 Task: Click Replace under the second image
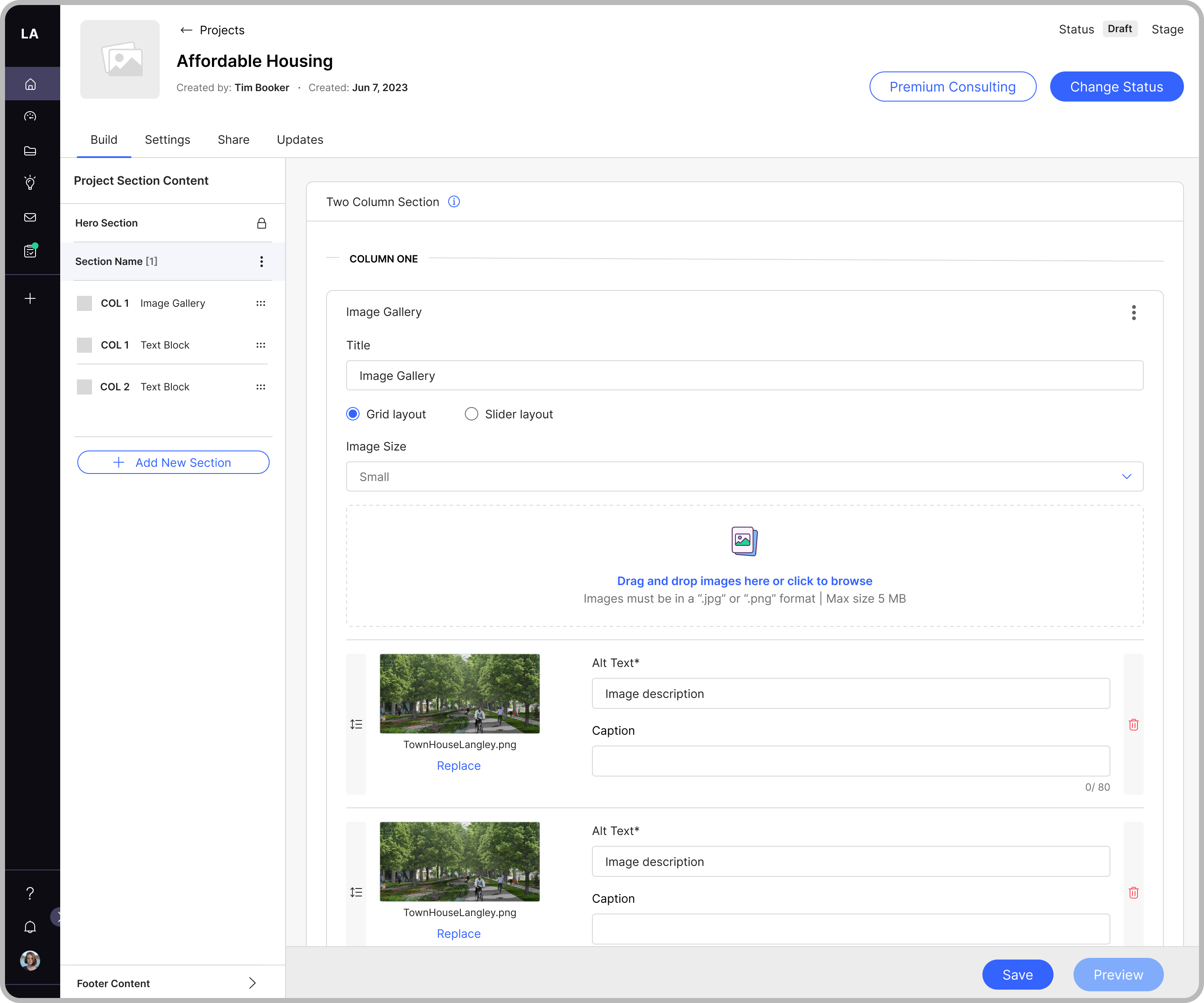[459, 934]
